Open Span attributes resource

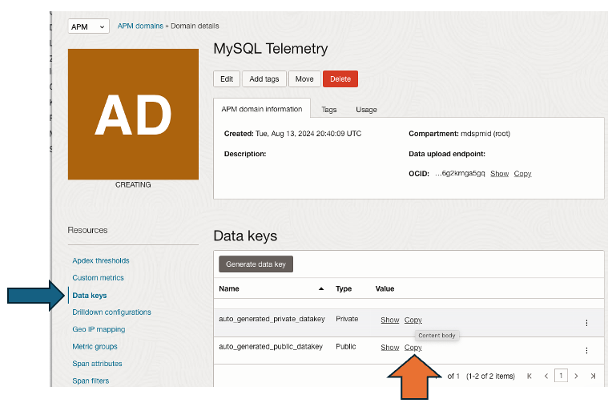tap(97, 364)
